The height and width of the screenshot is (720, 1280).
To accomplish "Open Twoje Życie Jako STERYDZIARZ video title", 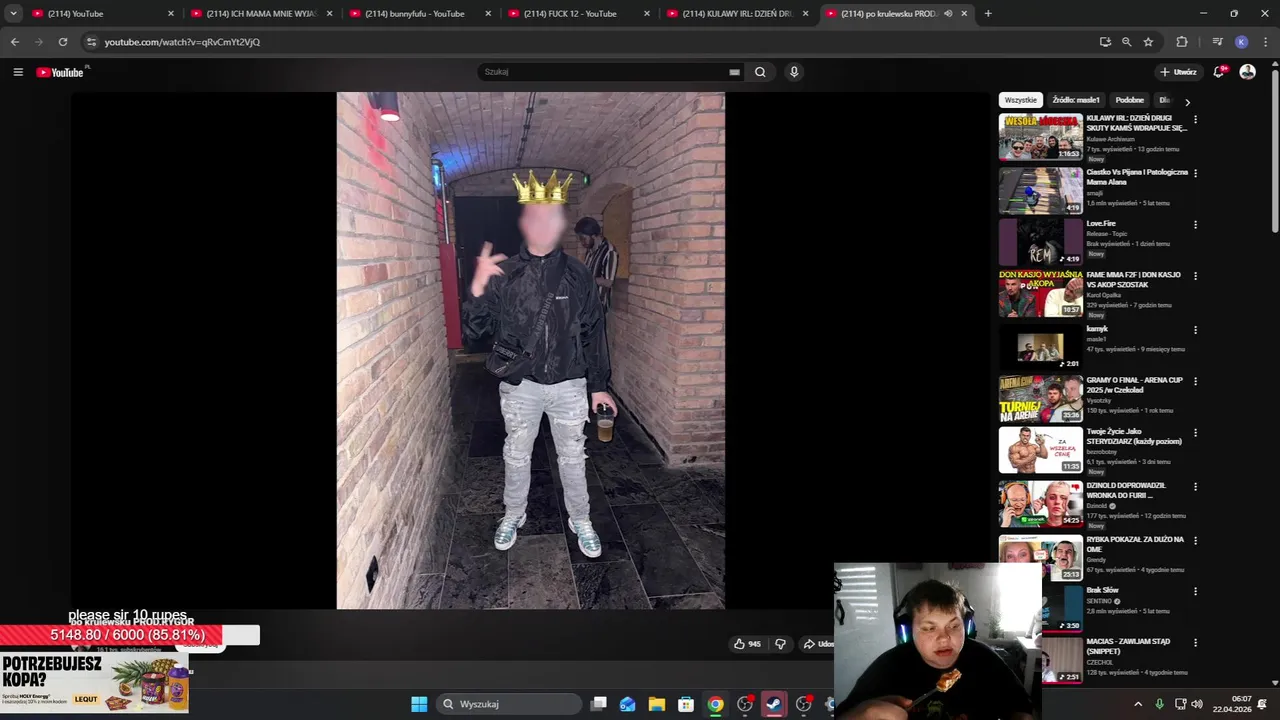I will click(x=1134, y=436).
